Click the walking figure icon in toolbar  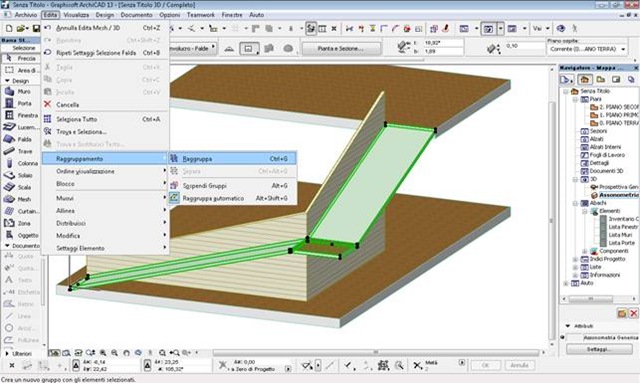pos(575,28)
